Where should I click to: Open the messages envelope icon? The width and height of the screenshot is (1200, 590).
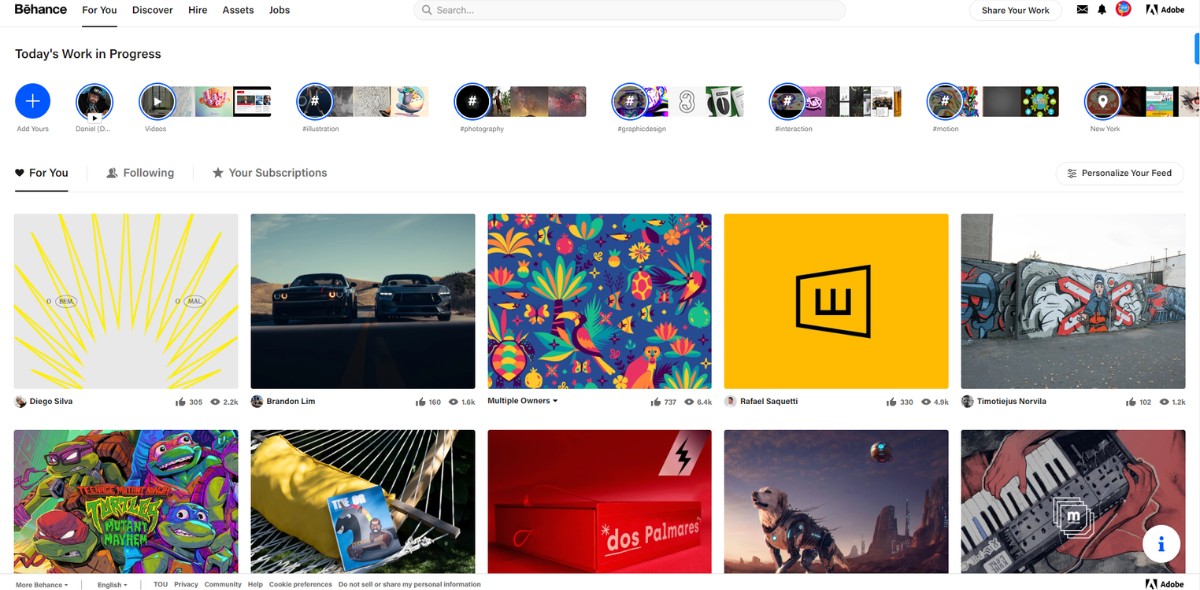click(x=1081, y=9)
